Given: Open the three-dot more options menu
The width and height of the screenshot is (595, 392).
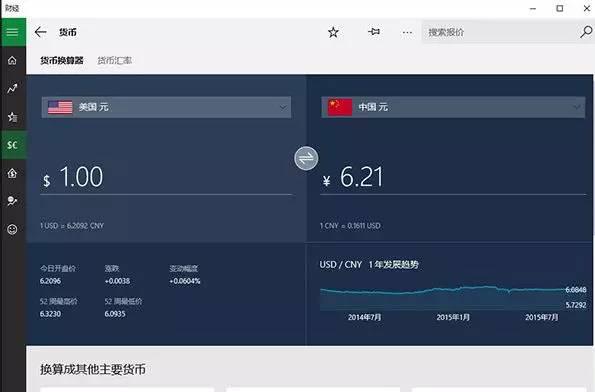Looking at the screenshot, I should click(407, 33).
